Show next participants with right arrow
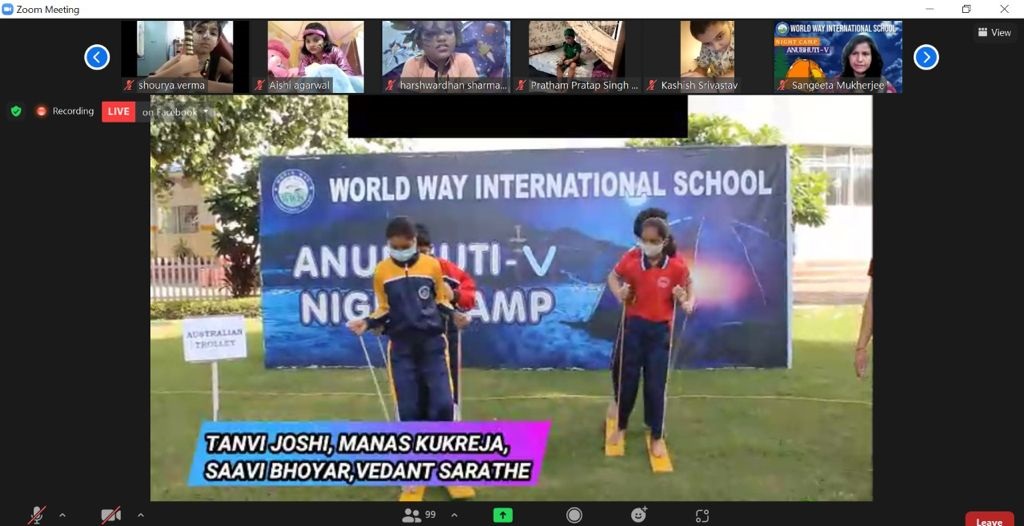Screen dimensions: 1024x526 pyautogui.click(x=926, y=58)
